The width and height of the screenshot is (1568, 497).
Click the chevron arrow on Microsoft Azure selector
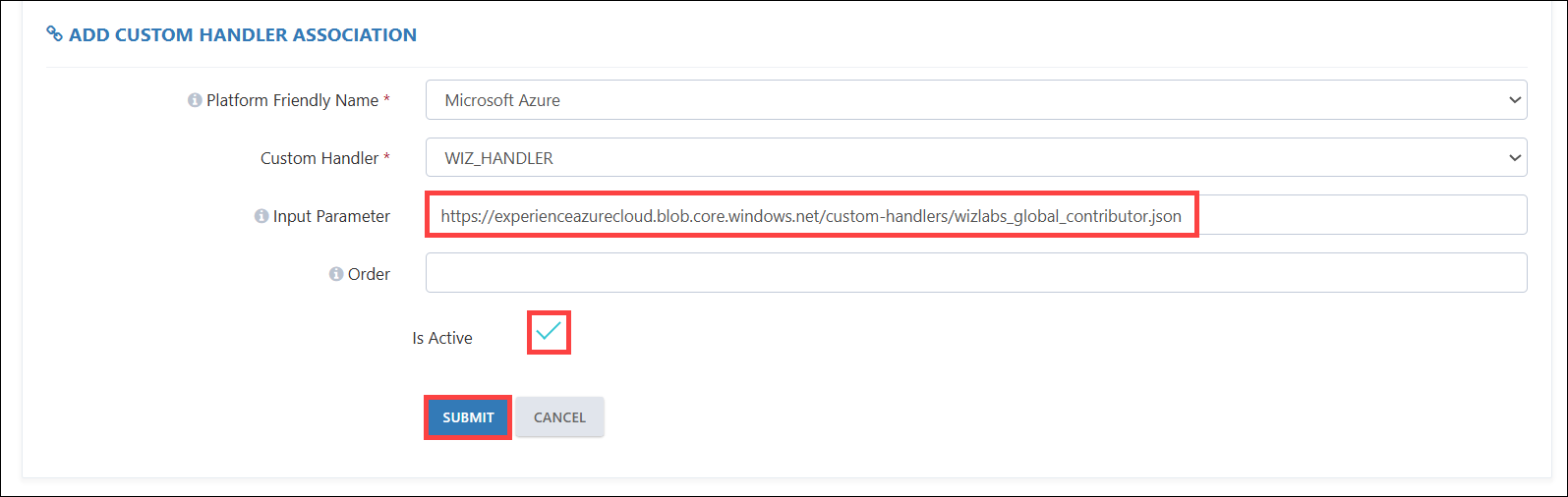pos(1514,100)
